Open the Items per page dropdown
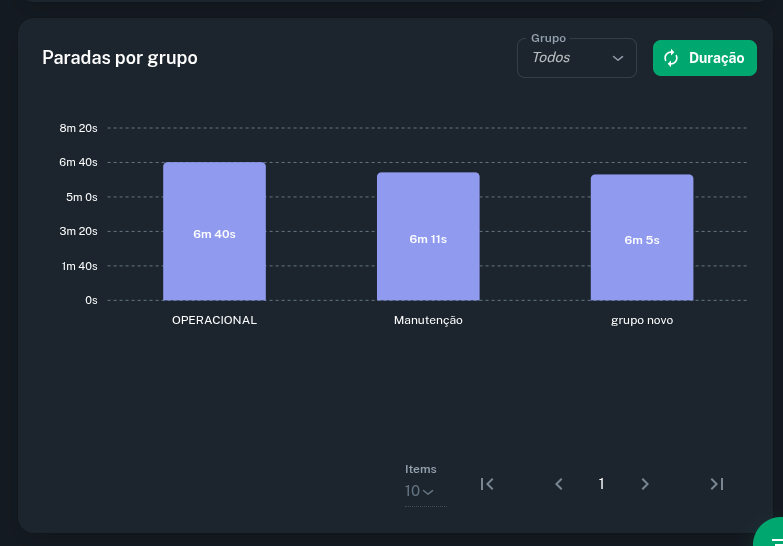The height and width of the screenshot is (546, 783). click(x=420, y=491)
